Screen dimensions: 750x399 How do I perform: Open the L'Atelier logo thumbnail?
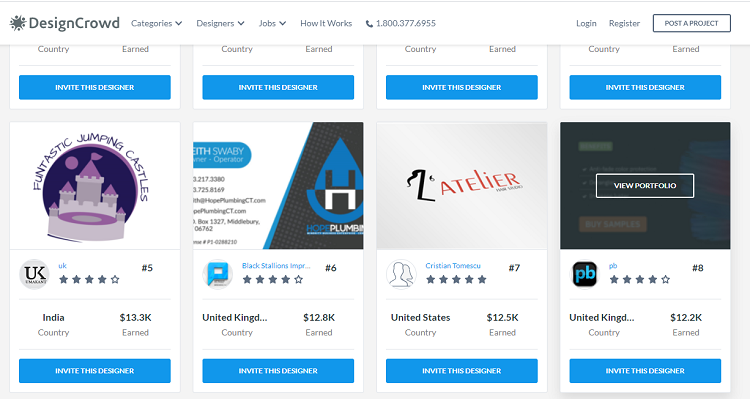(x=462, y=186)
